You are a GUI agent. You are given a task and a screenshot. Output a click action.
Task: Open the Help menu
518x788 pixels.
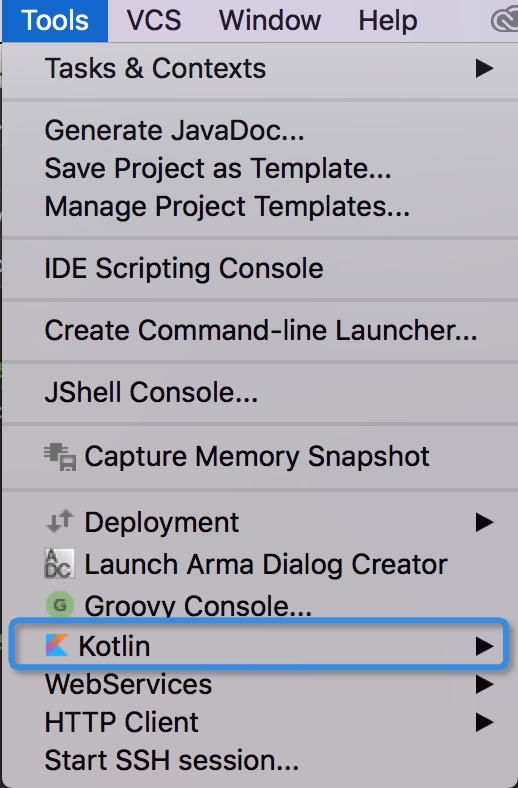point(387,21)
